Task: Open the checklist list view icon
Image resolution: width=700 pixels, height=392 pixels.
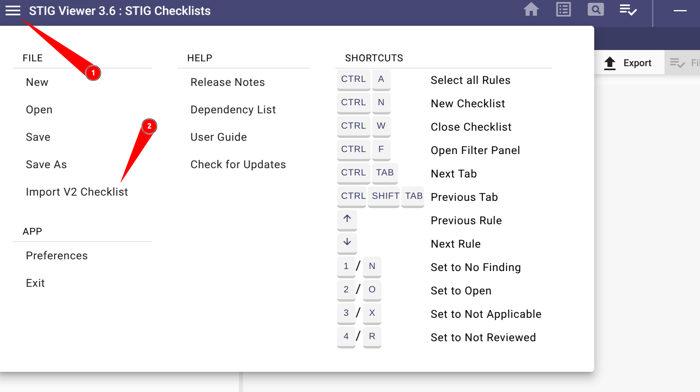Action: 563,9
